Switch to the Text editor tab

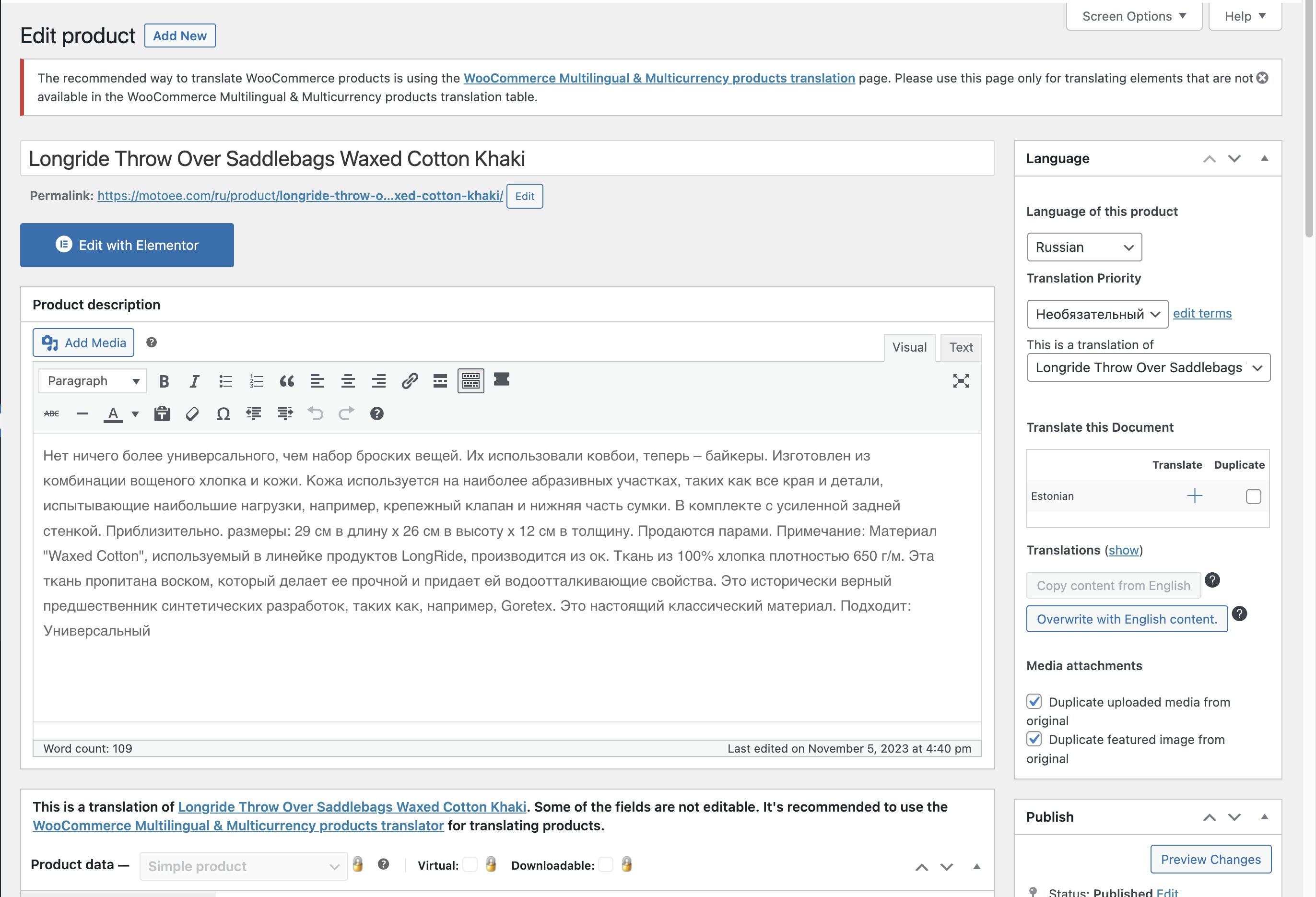(x=961, y=347)
